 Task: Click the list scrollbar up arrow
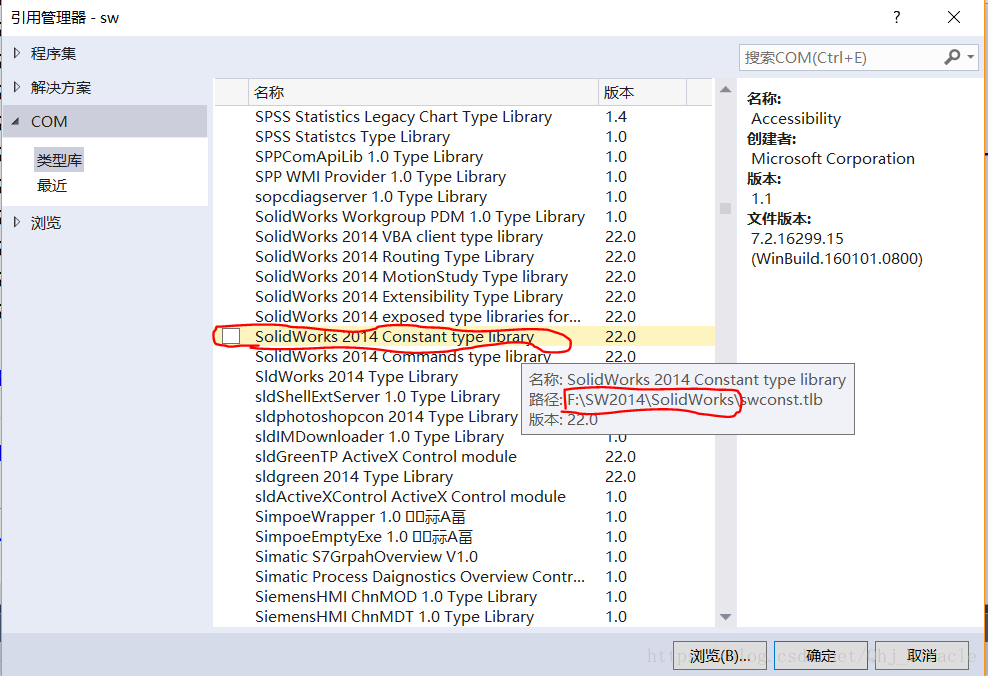click(x=725, y=89)
